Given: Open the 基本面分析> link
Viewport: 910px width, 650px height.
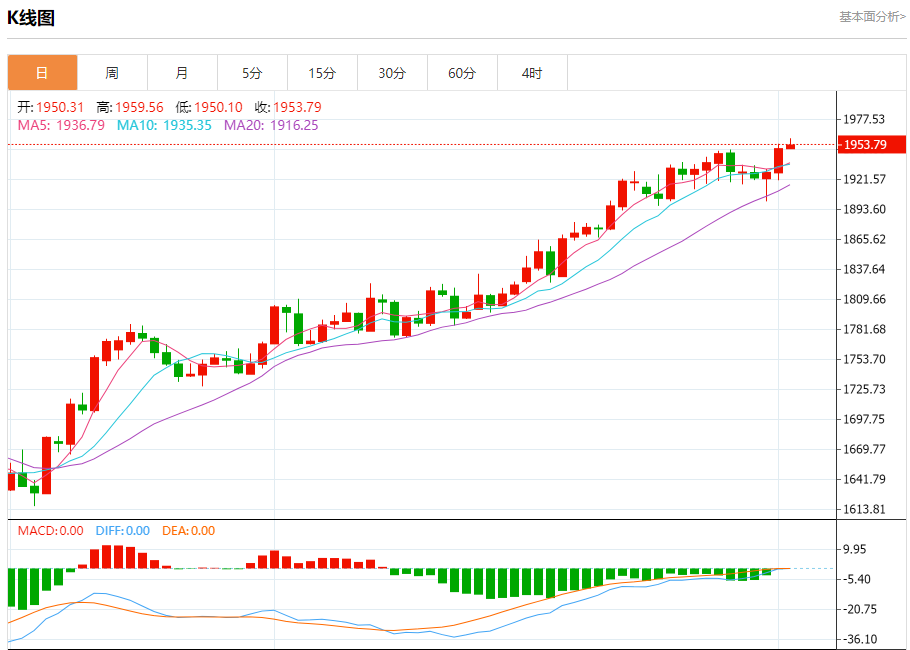Looking at the screenshot, I should (872, 17).
